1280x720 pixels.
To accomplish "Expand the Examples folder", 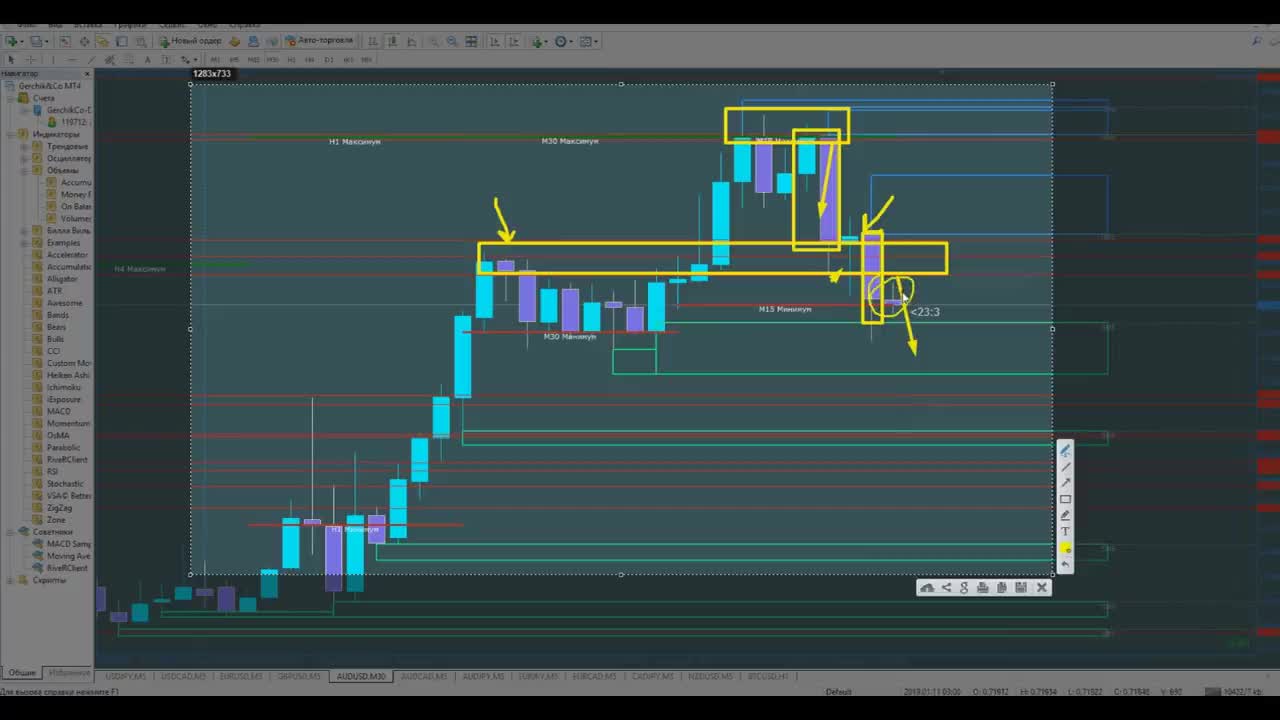I will pos(25,243).
